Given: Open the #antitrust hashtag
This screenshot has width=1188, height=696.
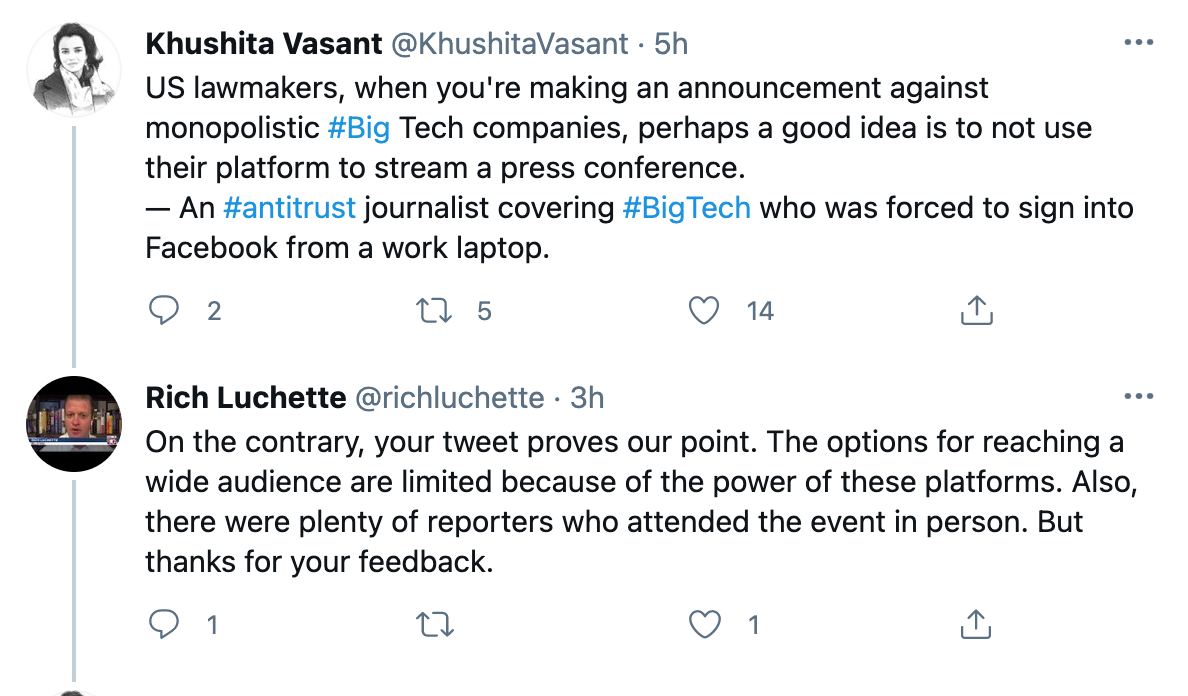Looking at the screenshot, I should [x=289, y=208].
